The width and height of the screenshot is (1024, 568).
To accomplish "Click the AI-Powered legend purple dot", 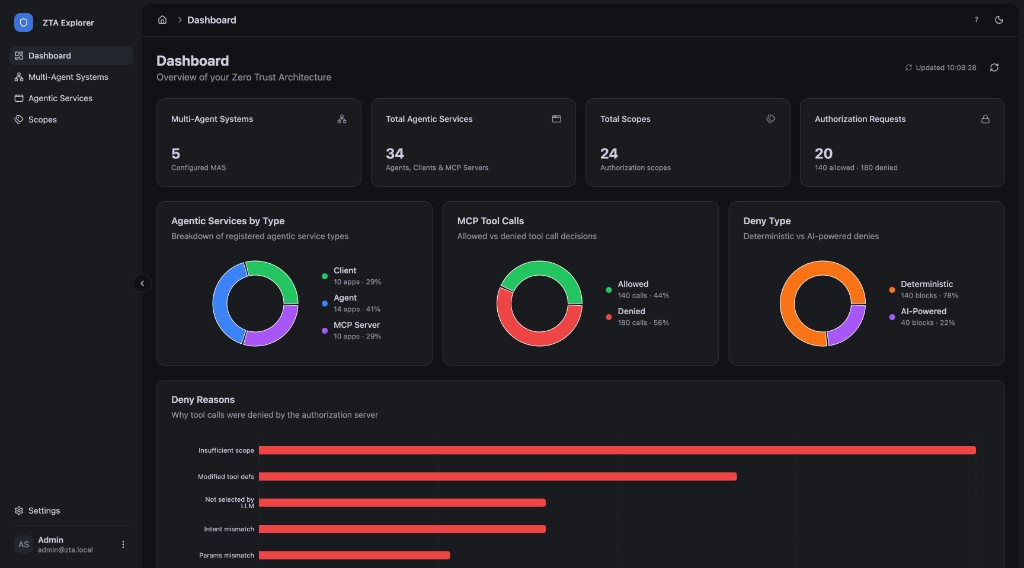I will (x=892, y=317).
